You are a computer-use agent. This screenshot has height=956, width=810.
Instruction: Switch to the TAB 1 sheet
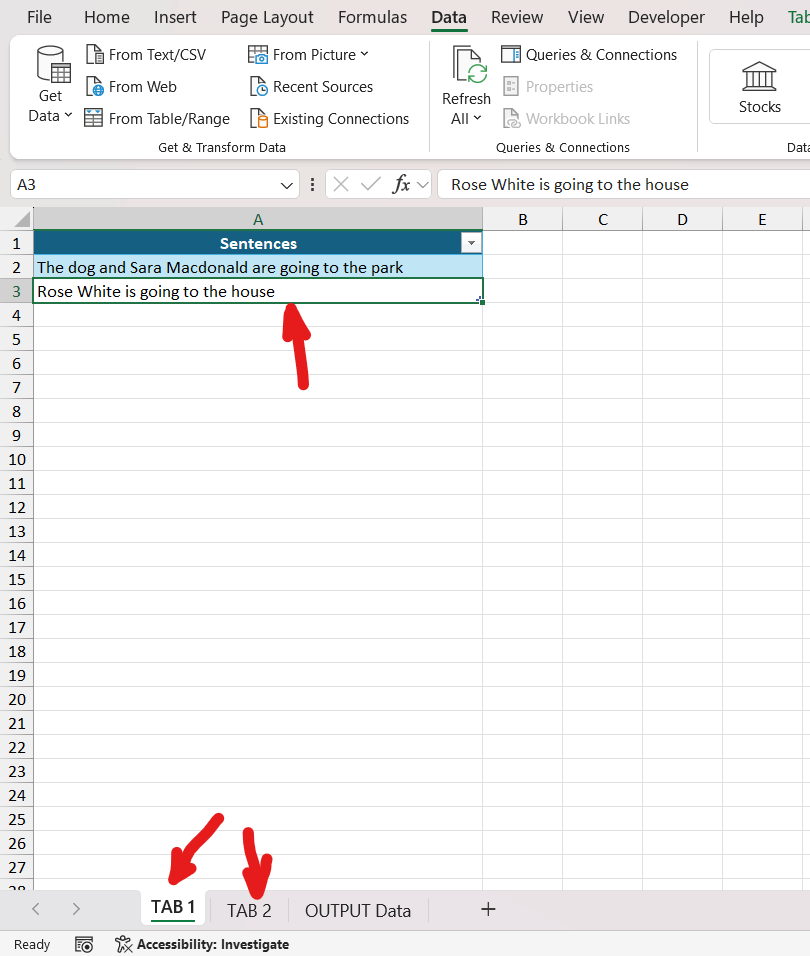point(173,908)
